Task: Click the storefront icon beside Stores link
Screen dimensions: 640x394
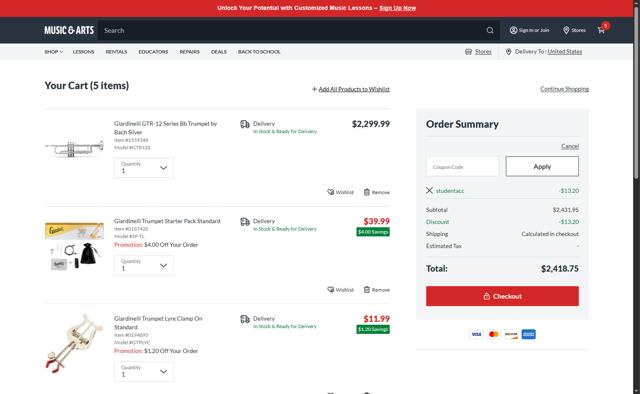Action: click(x=468, y=52)
